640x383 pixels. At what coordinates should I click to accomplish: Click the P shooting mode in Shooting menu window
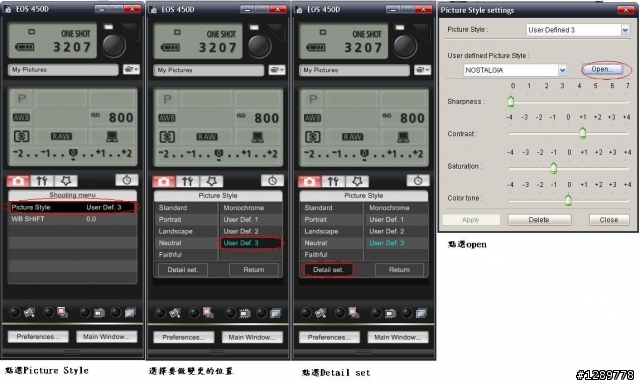[x=21, y=98]
